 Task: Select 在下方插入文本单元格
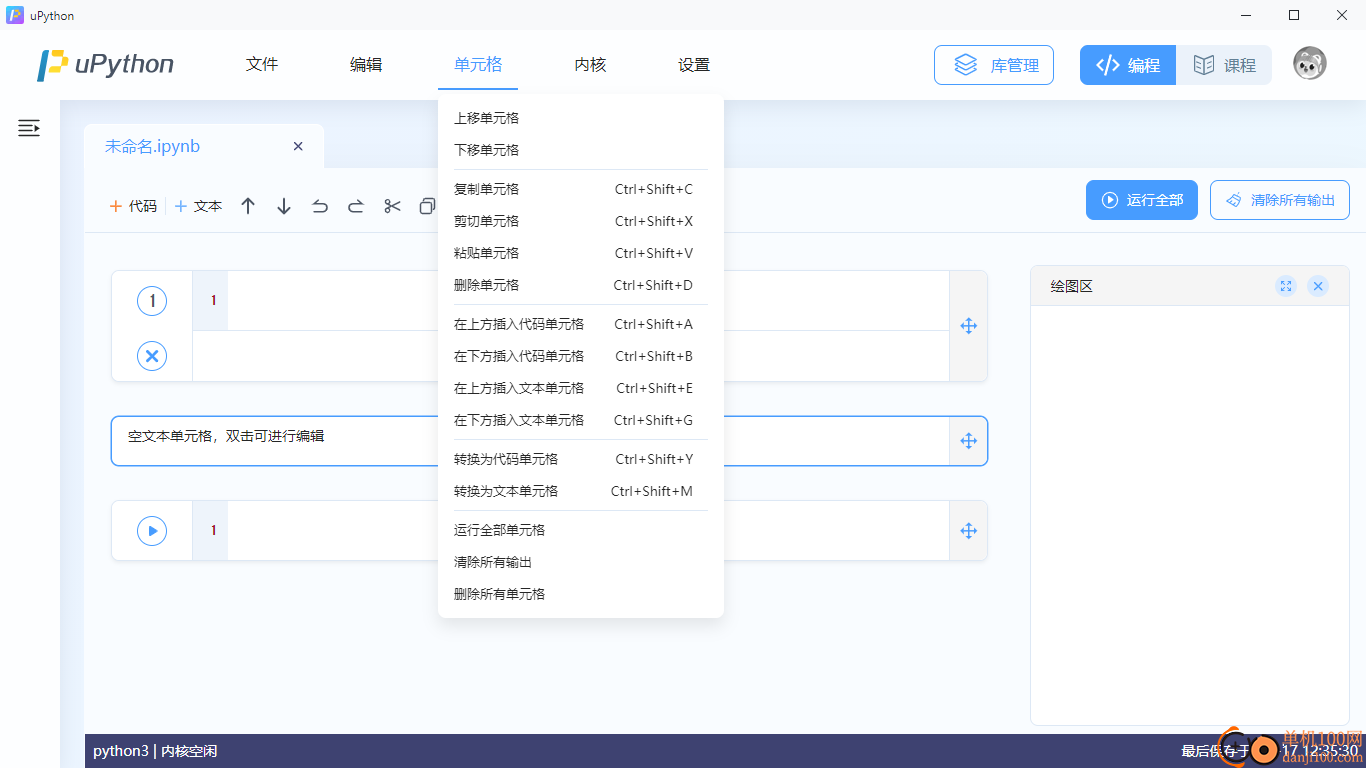click(580, 420)
